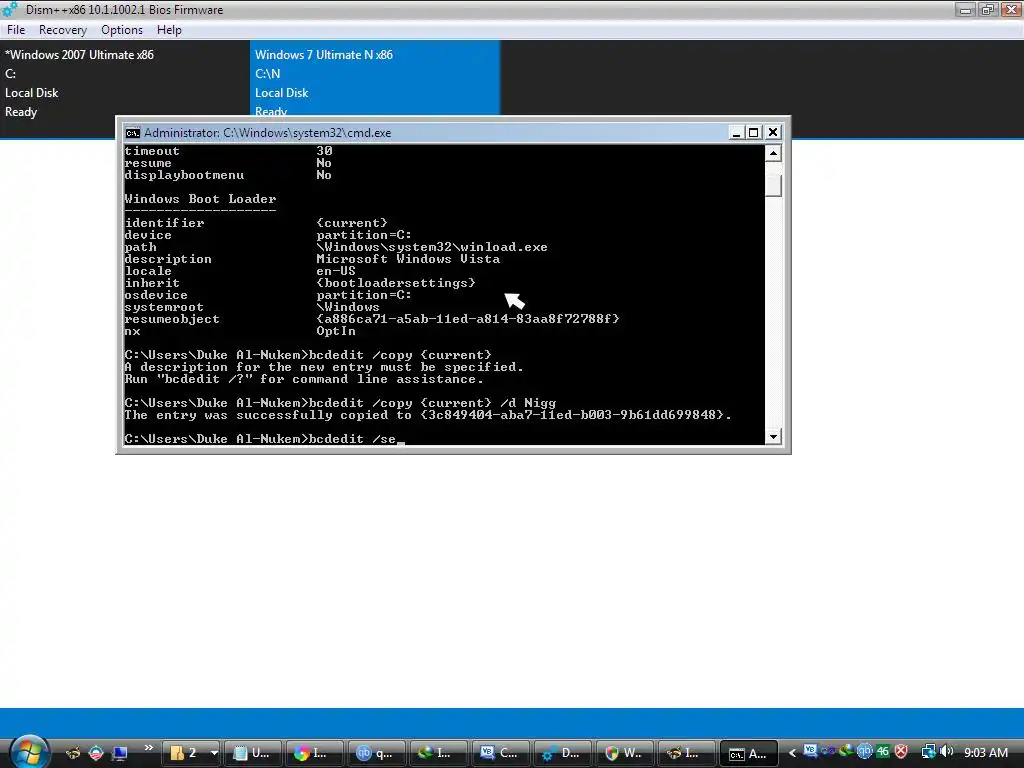Switch to the colorful swirl 'I...' taskbar button
Screen dimensions: 1024x768
[313, 753]
